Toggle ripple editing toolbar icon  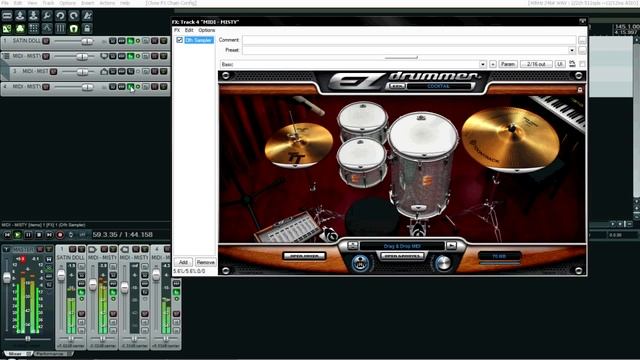click(x=33, y=29)
